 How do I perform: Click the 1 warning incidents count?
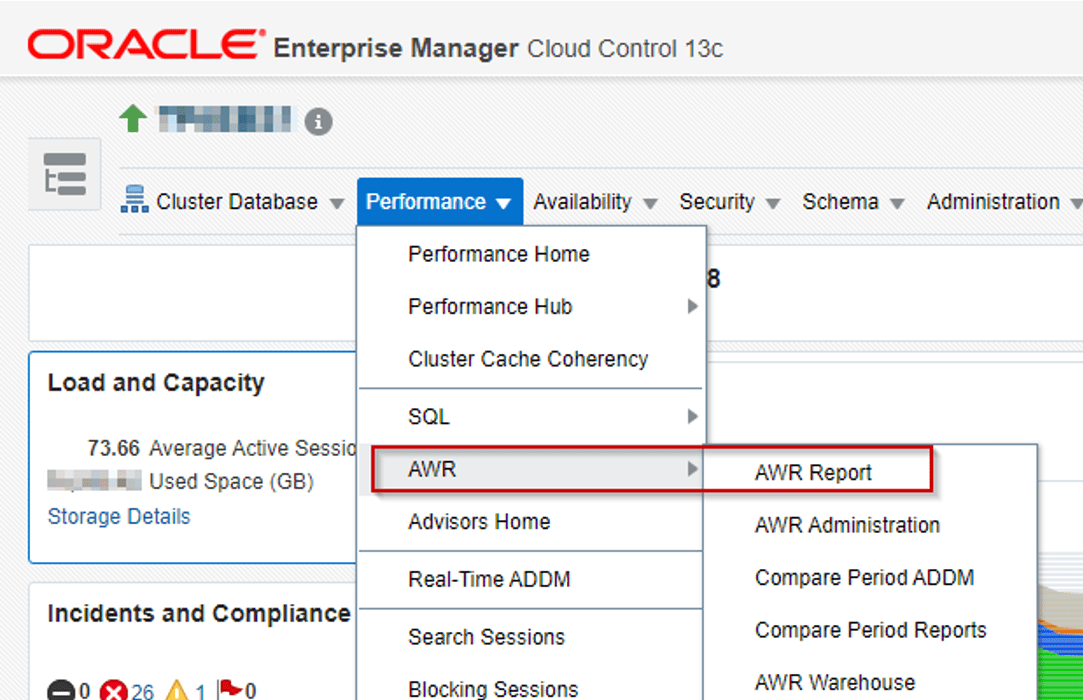[200, 691]
